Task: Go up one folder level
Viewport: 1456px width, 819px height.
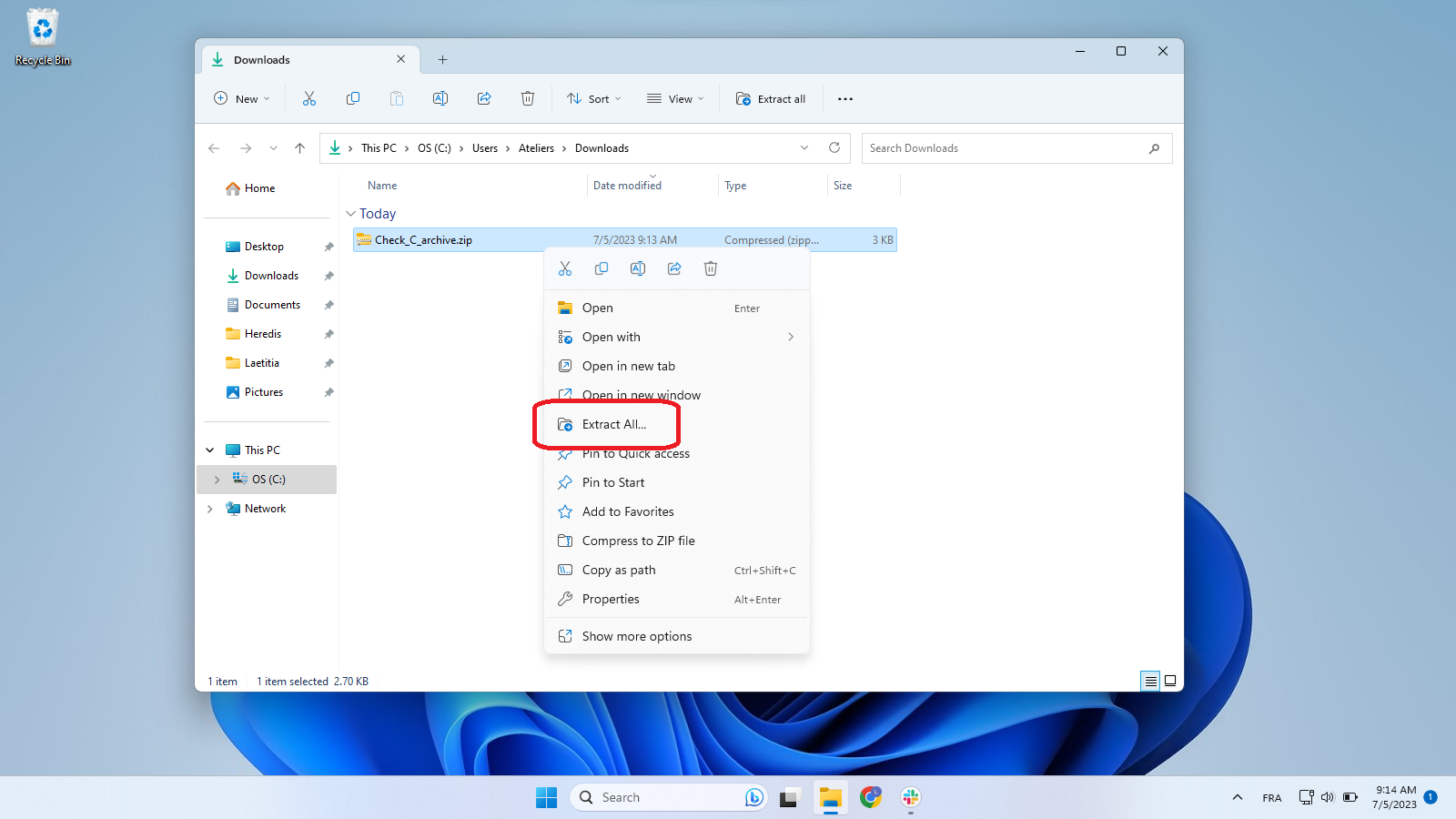Action: [x=299, y=148]
